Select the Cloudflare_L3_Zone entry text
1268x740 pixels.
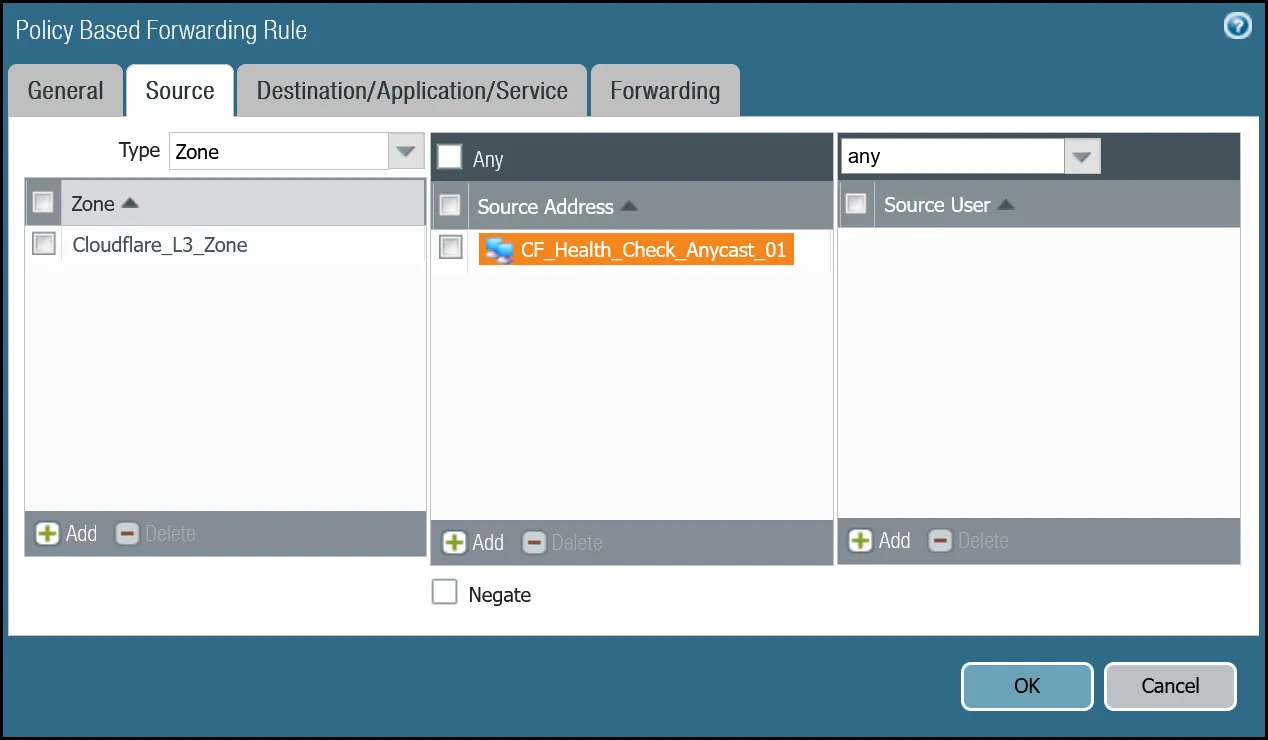click(160, 245)
